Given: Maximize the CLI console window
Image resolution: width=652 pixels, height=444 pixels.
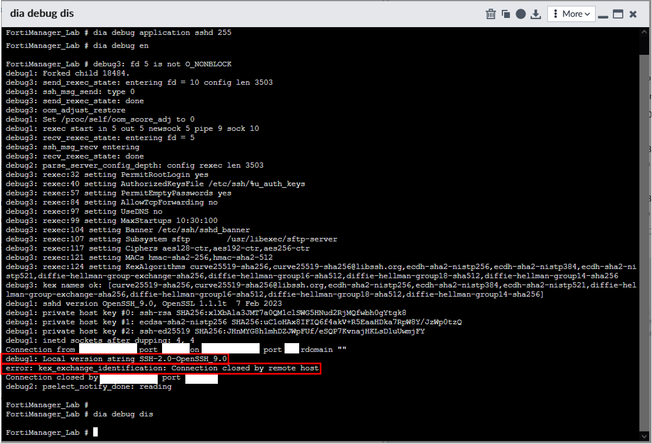Looking at the screenshot, I should point(618,14).
